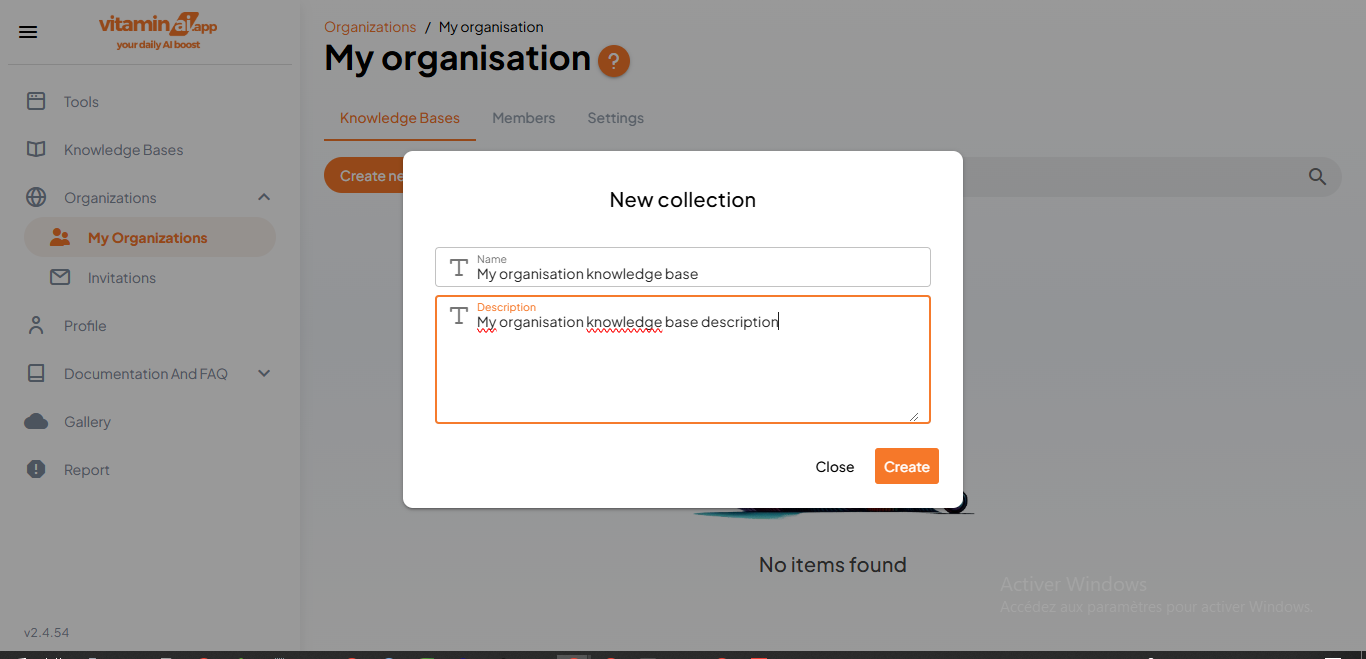Open help via the orange question mark

(x=613, y=61)
